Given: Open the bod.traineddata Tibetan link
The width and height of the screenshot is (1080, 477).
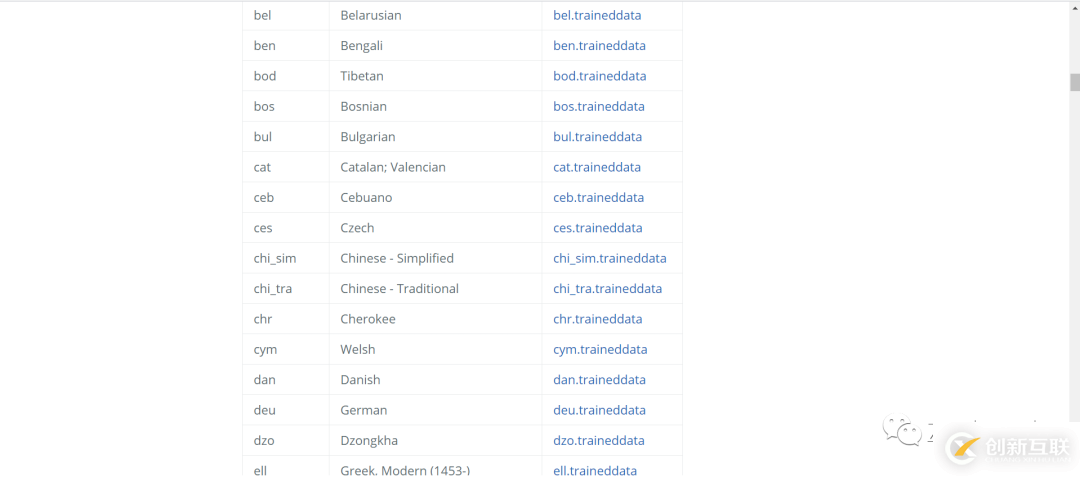Looking at the screenshot, I should pos(599,76).
